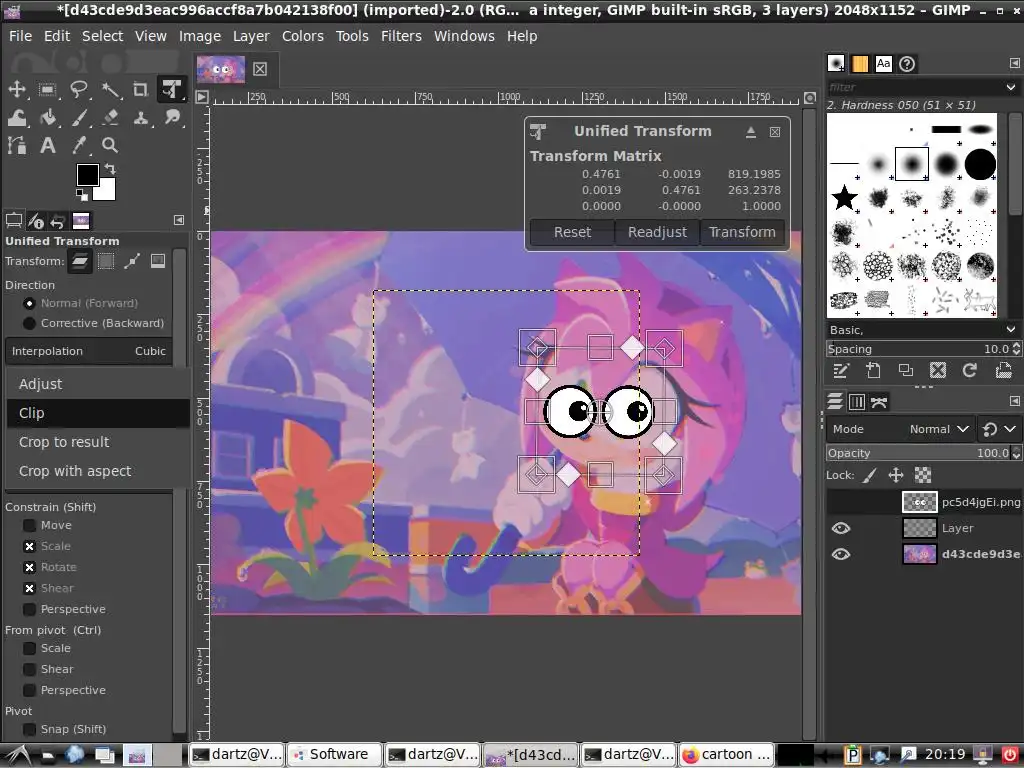This screenshot has width=1024, height=768.
Task: Switch to Undo History tab
Action: point(58,221)
